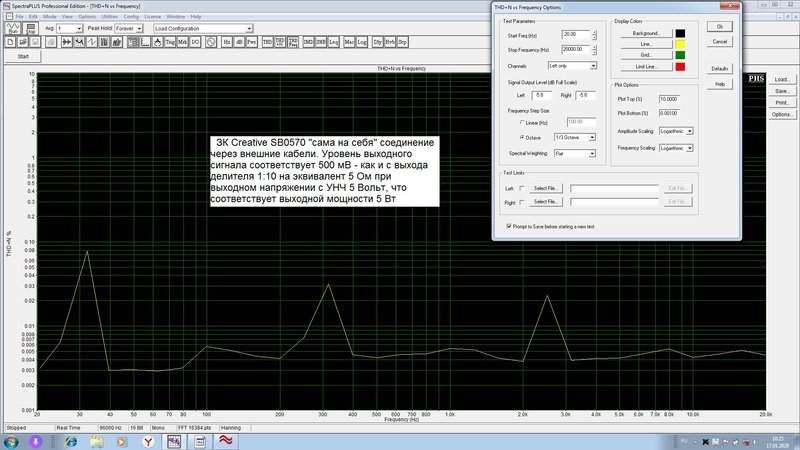This screenshot has width=800, height=450.
Task: Click the Rvb toolbar icon
Action: (x=390, y=42)
